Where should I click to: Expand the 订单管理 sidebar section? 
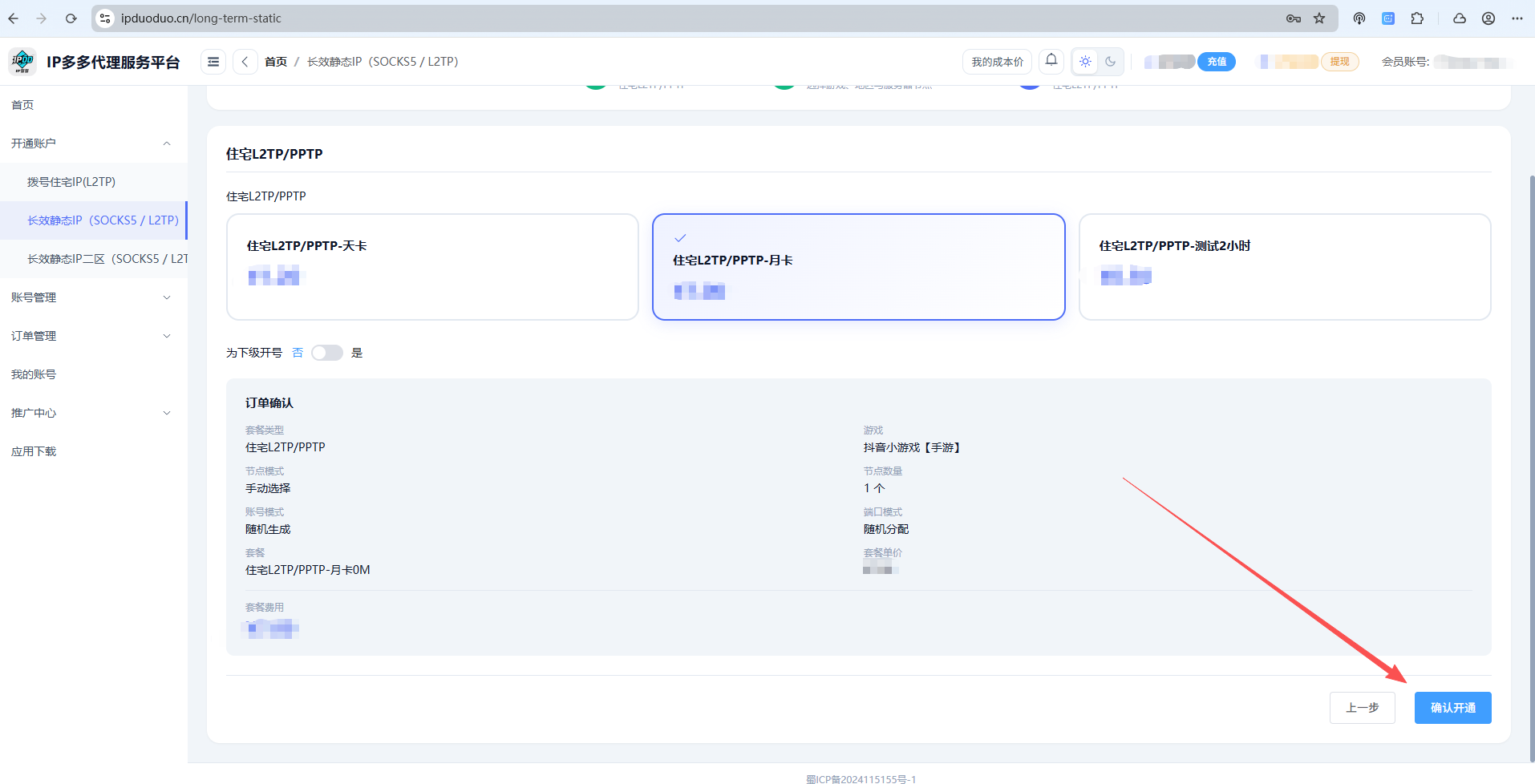pyautogui.click(x=94, y=336)
